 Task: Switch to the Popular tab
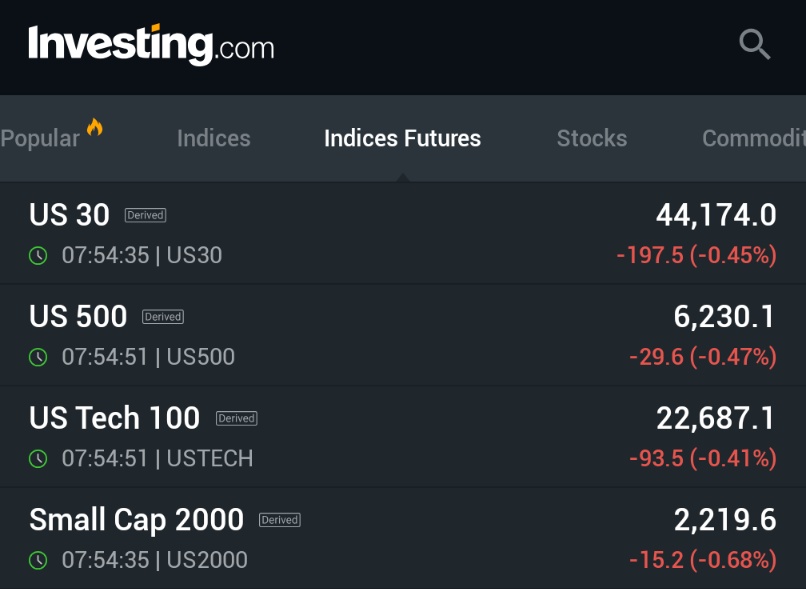(x=40, y=138)
